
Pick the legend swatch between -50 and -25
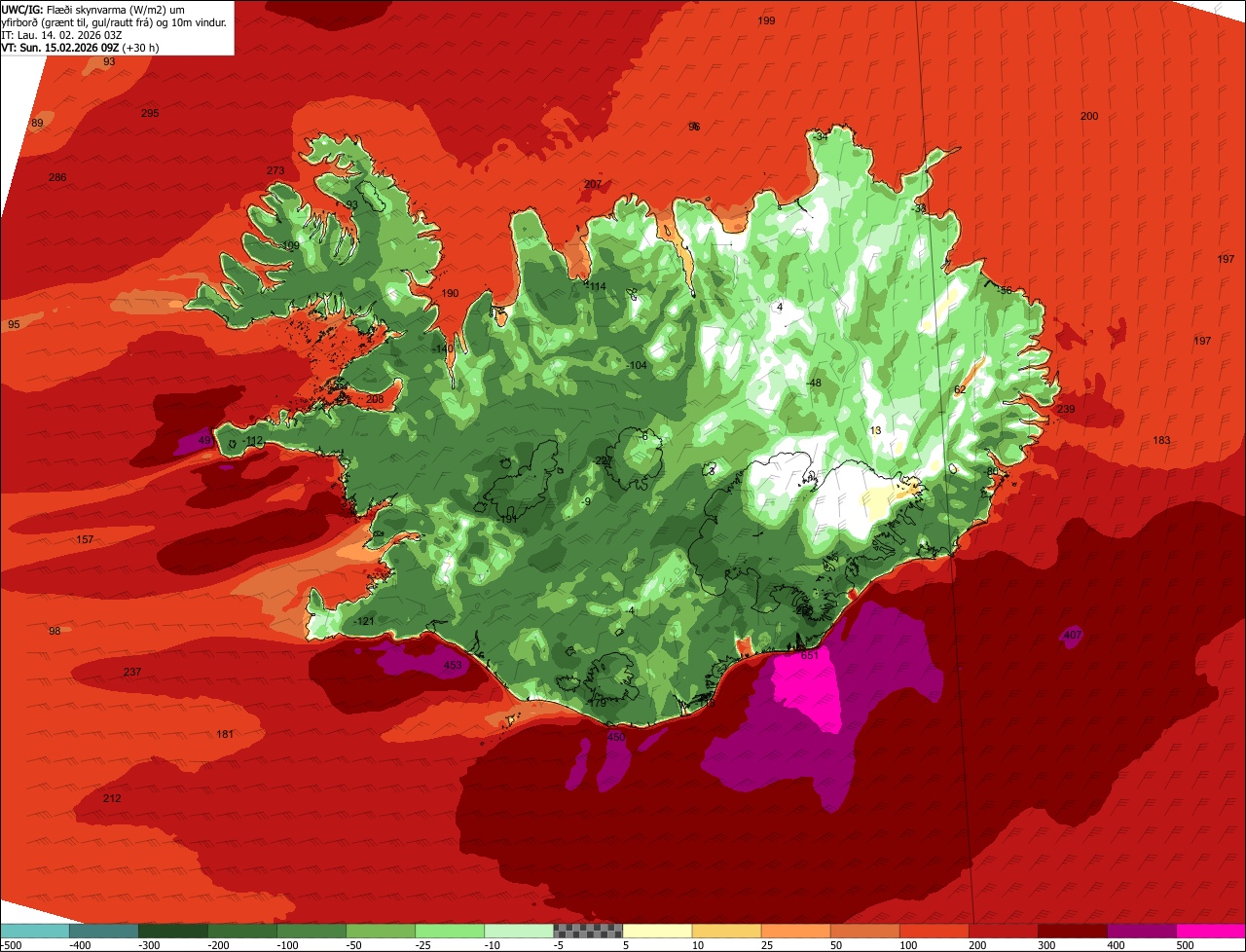click(381, 931)
